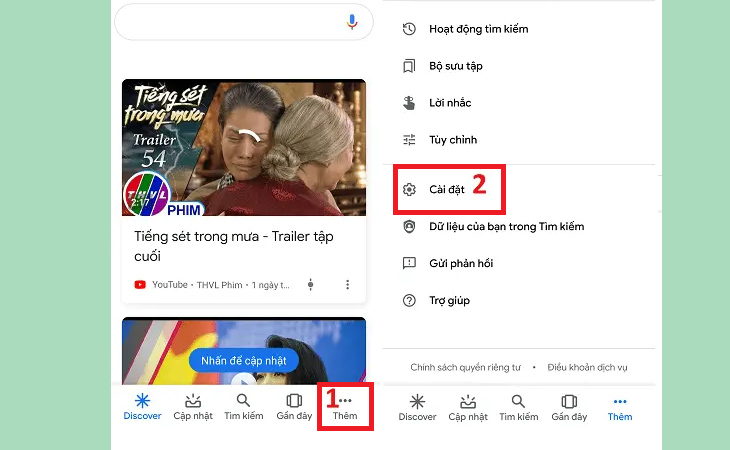Click the YouTube source icon on card

(140, 284)
